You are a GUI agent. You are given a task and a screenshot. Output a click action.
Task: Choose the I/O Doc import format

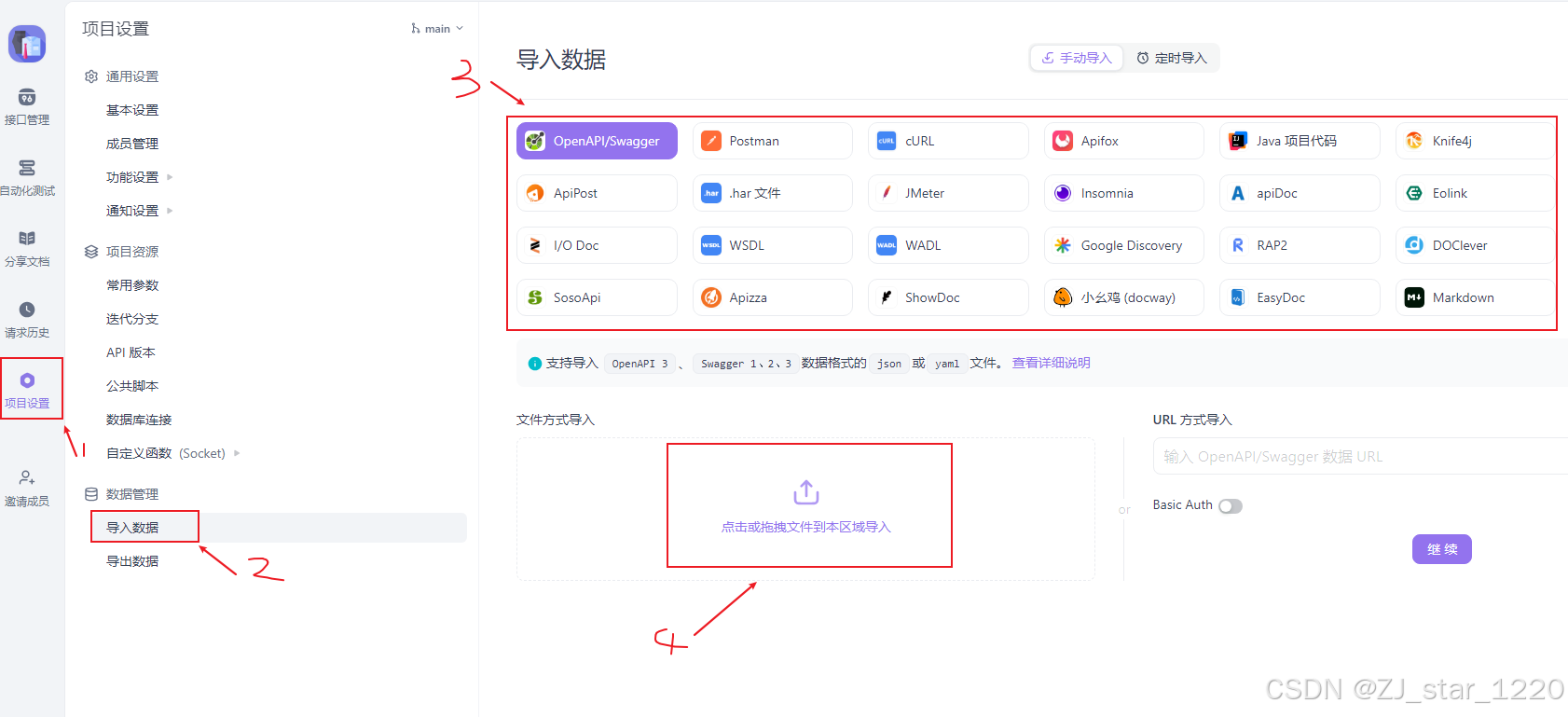coord(597,245)
